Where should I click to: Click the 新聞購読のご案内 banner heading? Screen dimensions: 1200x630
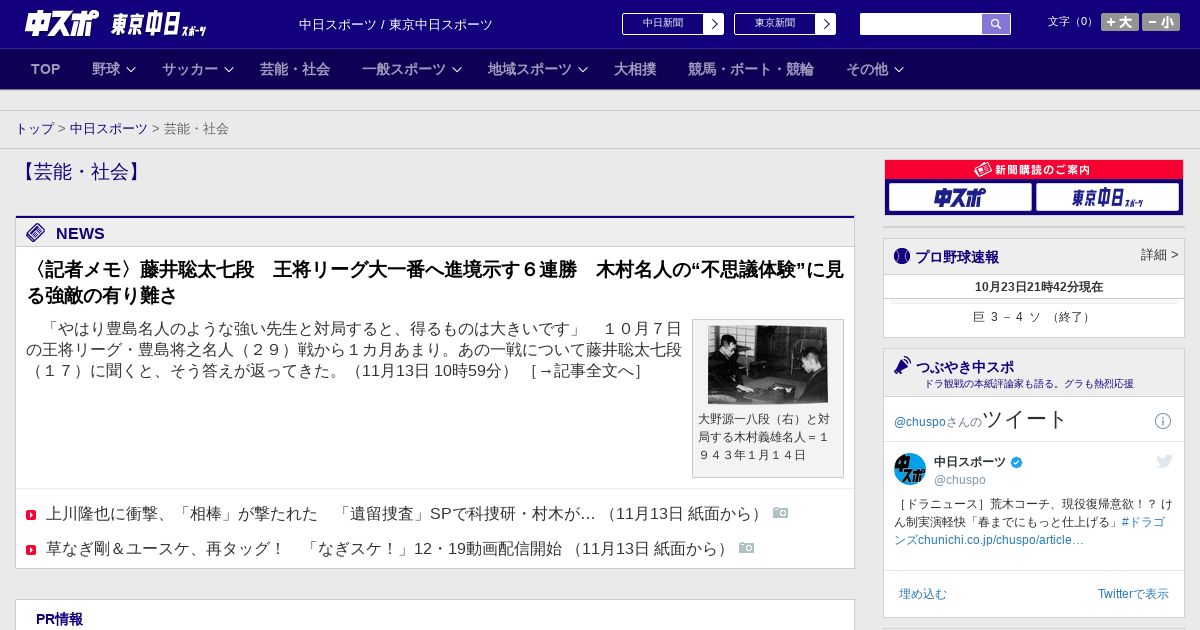(x=1034, y=170)
